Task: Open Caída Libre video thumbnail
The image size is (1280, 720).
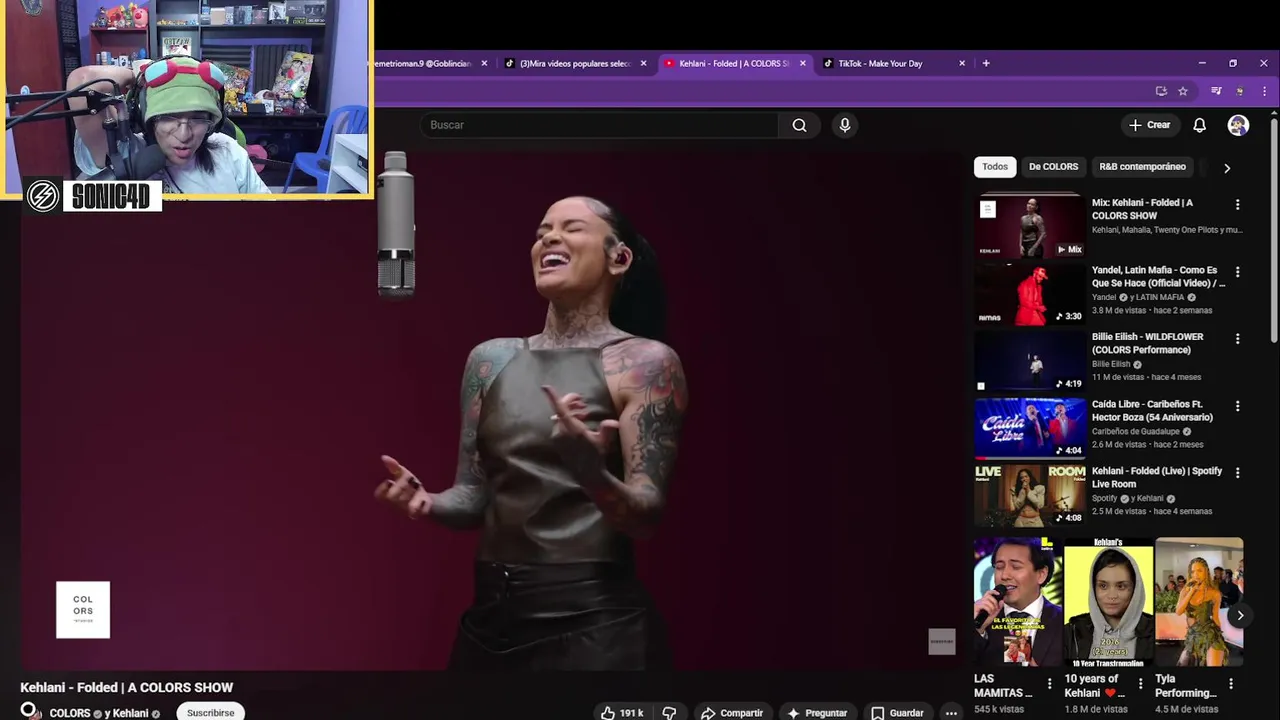Action: 1030,428
